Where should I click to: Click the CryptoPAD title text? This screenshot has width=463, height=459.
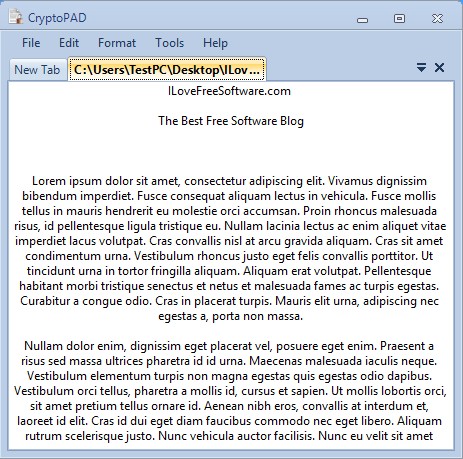click(x=57, y=18)
